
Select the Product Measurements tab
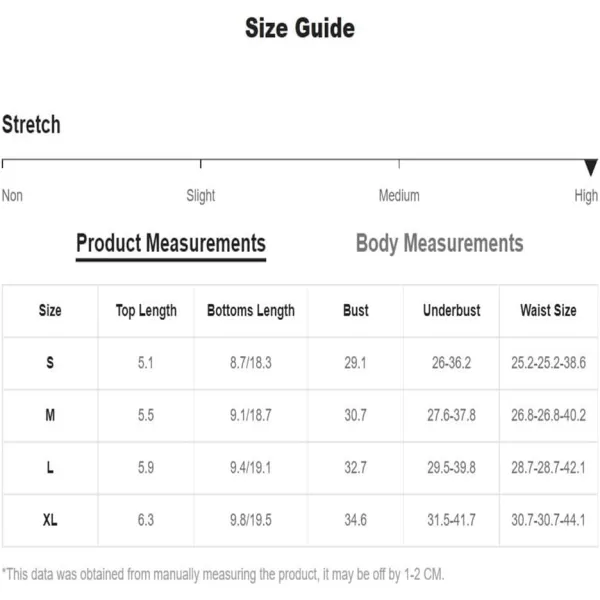click(171, 244)
